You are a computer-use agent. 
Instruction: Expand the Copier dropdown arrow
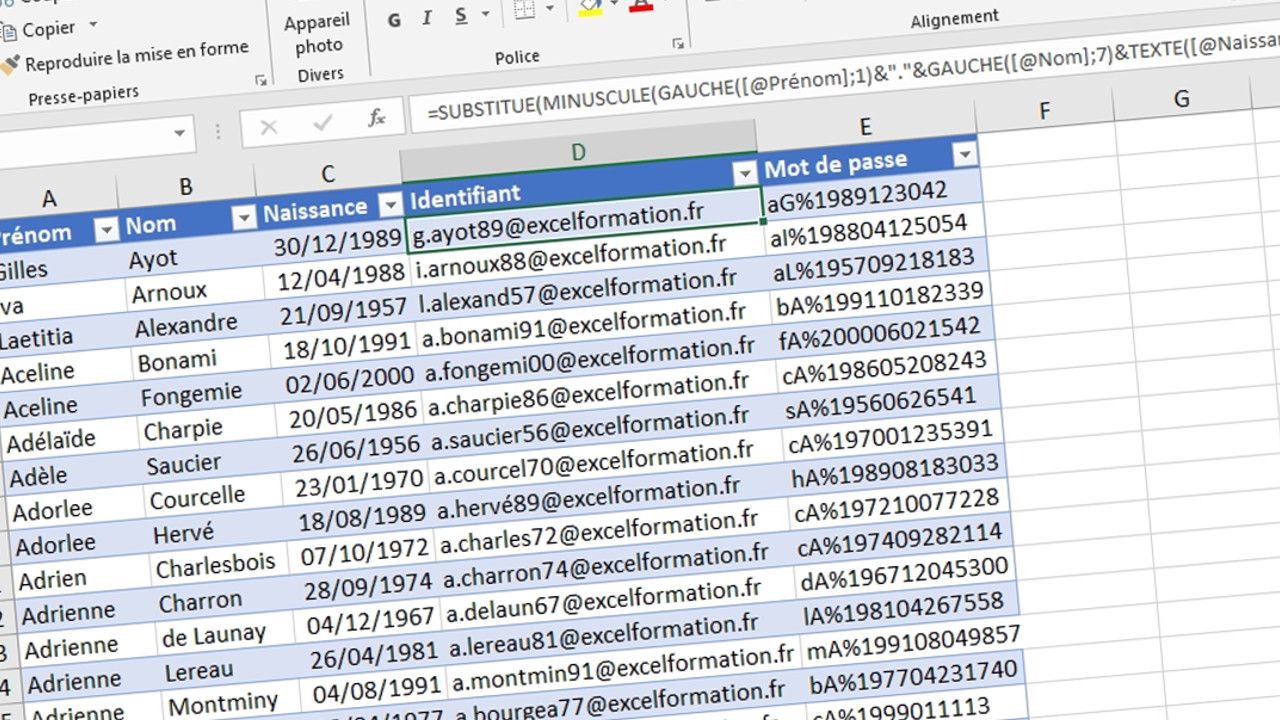93,24
